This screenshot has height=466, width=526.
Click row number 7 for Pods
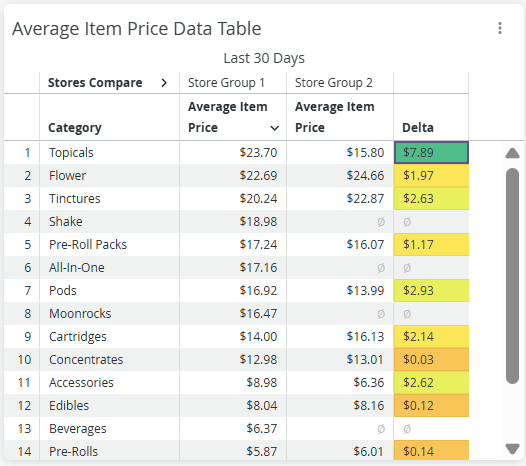point(28,291)
